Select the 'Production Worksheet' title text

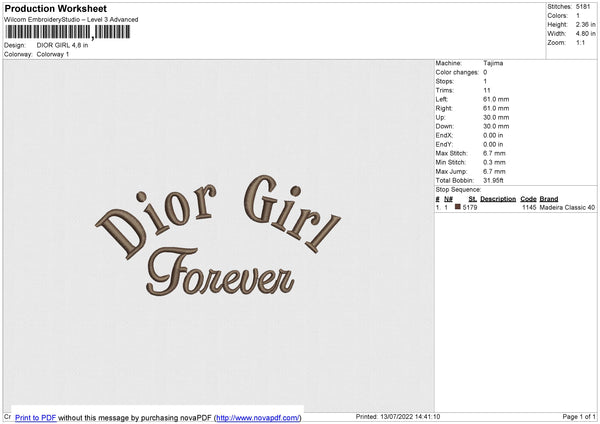[x=55, y=8]
